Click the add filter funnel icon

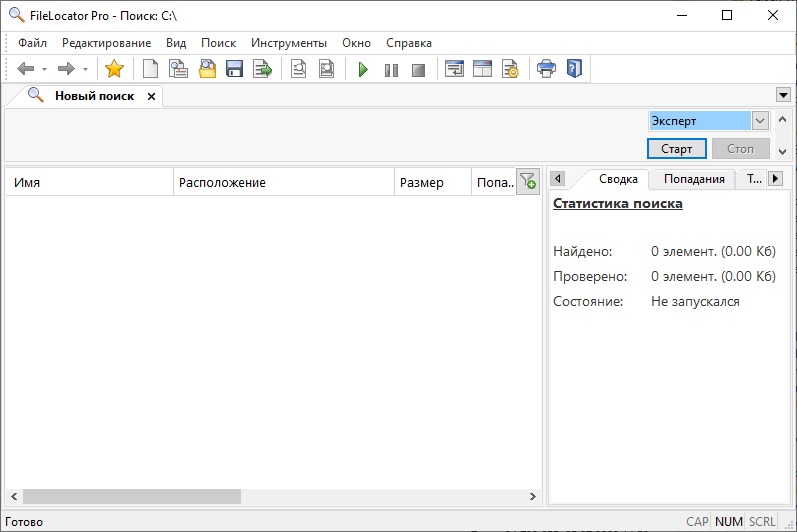[x=528, y=181]
